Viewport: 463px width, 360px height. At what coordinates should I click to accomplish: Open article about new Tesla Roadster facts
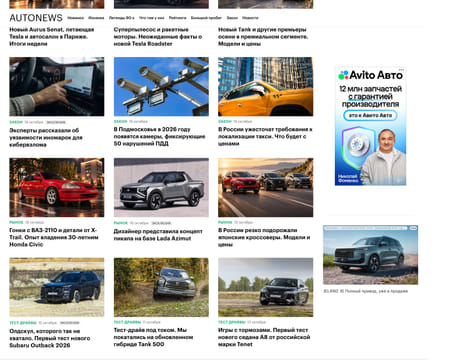tap(158, 37)
